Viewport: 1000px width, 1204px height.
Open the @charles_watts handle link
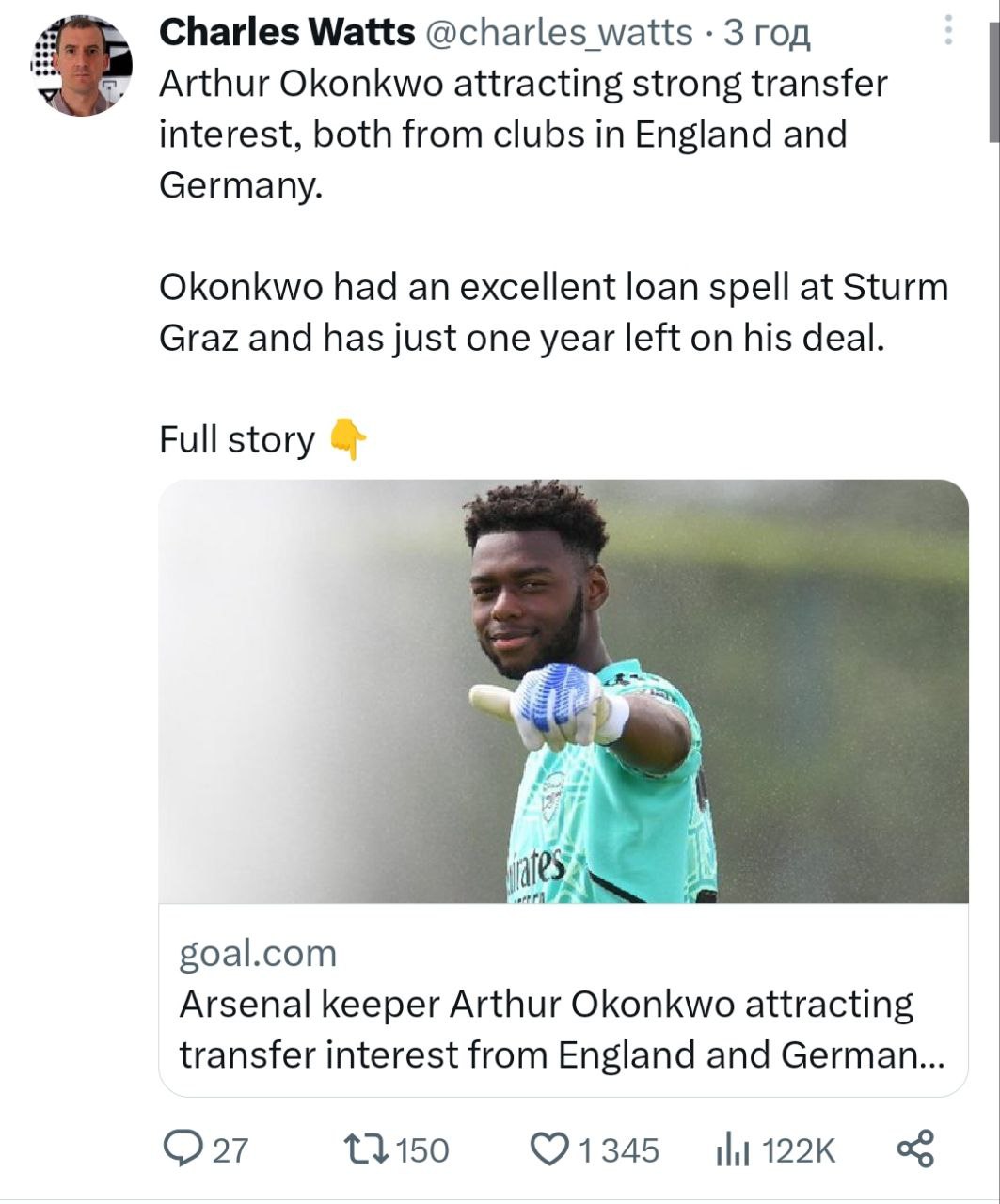(561, 33)
